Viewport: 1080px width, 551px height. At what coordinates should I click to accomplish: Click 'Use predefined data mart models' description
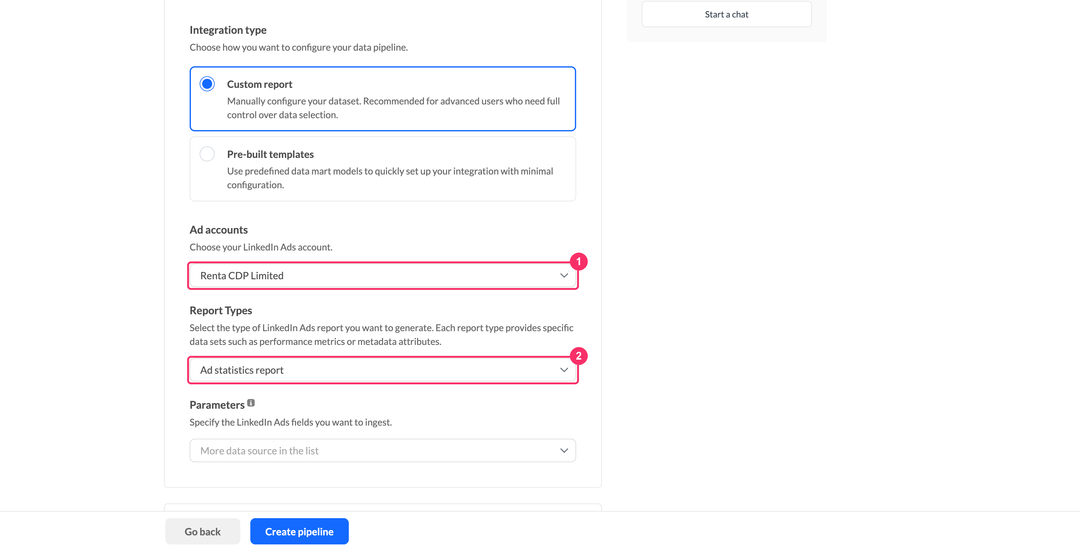391,178
